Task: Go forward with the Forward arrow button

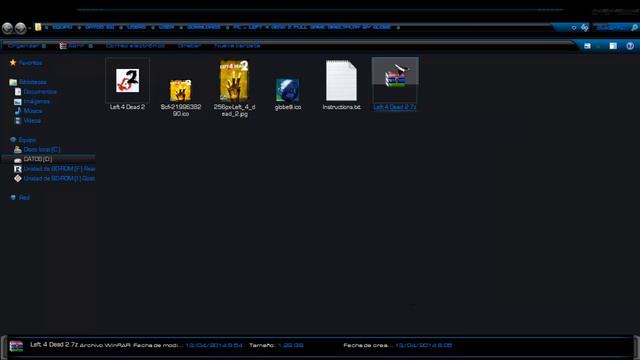Action: (x=20, y=28)
